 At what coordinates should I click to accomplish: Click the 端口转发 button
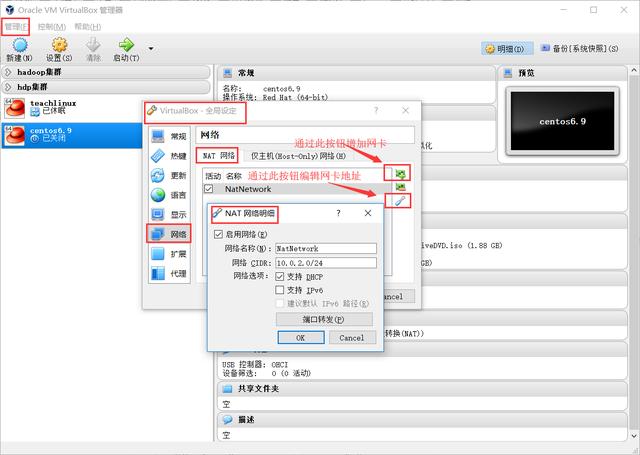[324, 319]
